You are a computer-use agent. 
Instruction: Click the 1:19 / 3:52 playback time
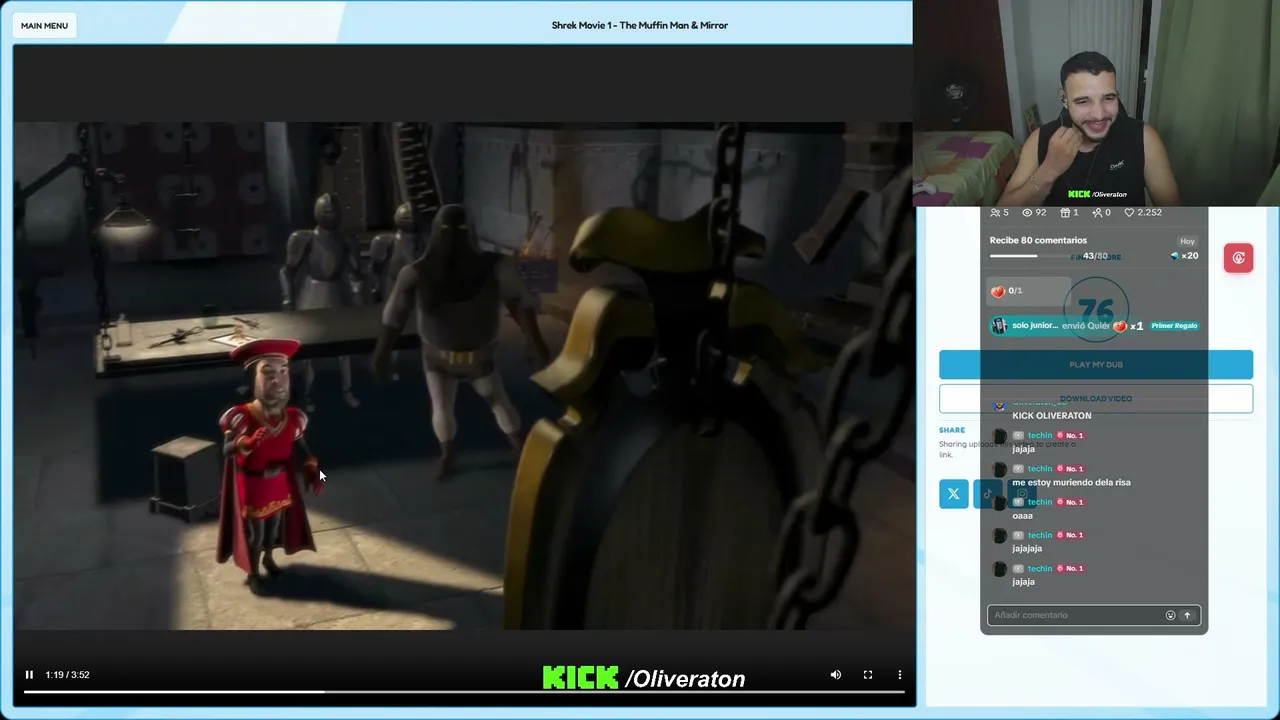point(67,675)
